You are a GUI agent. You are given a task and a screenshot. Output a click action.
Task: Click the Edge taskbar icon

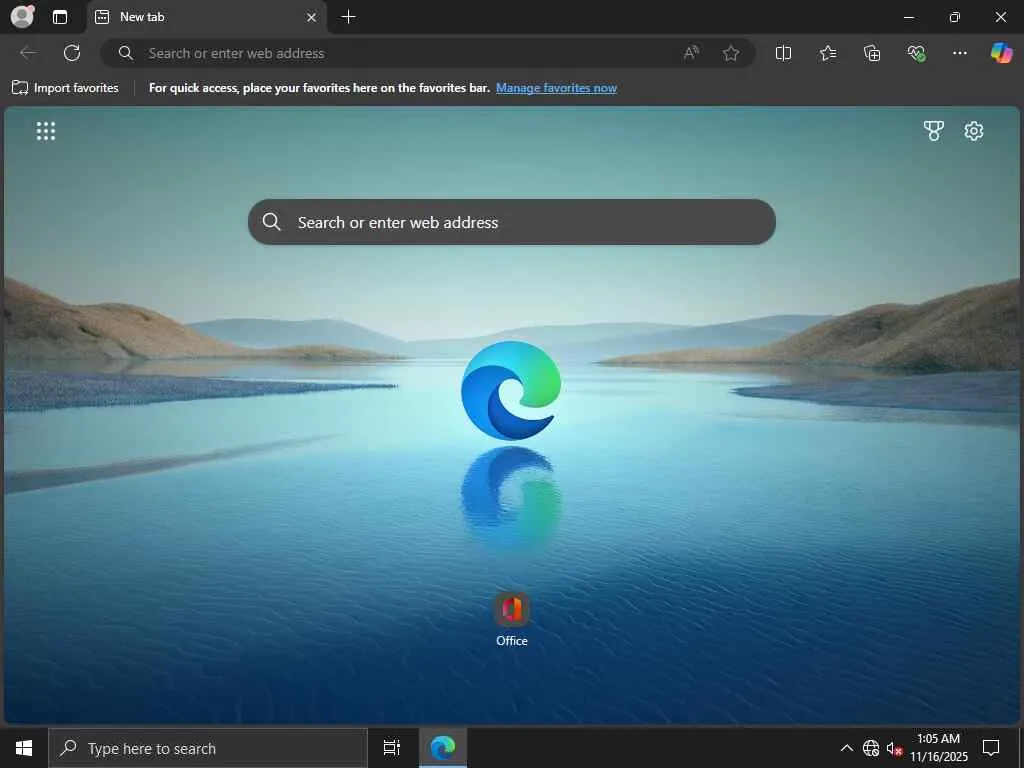click(x=443, y=748)
